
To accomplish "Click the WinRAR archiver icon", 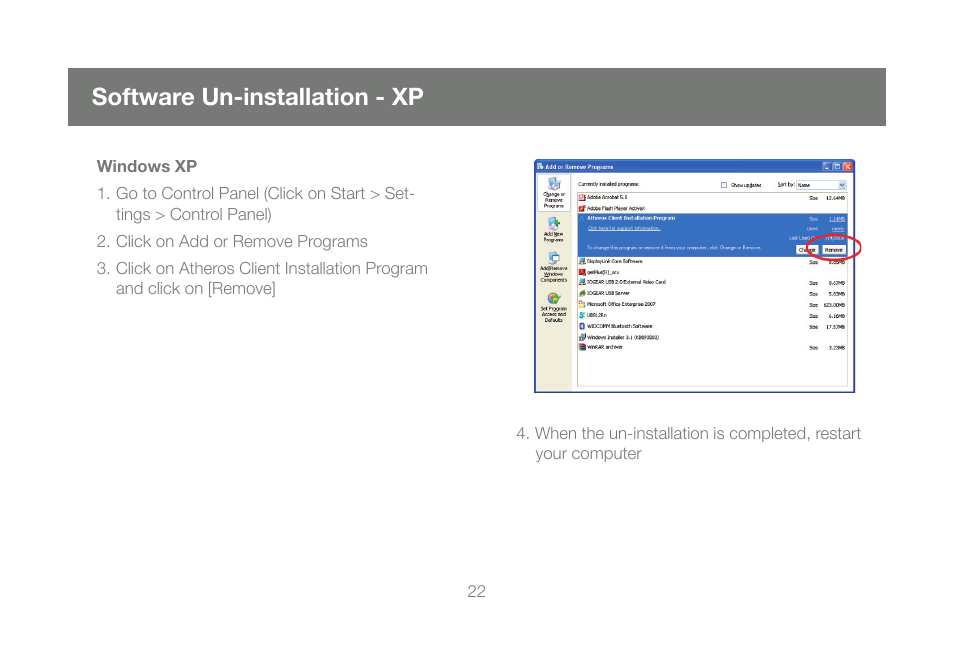I will [x=582, y=347].
